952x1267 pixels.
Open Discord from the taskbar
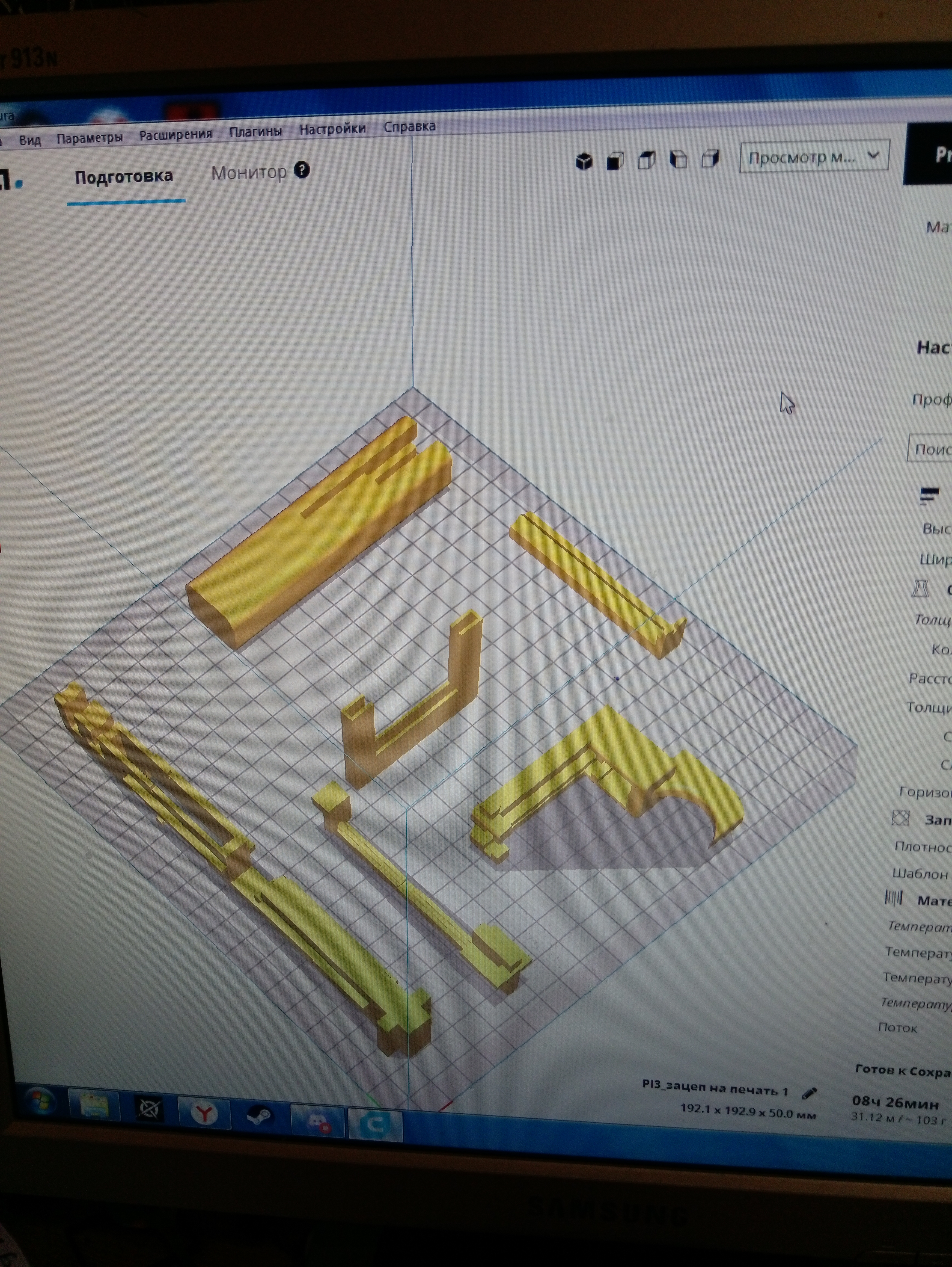point(317,1120)
